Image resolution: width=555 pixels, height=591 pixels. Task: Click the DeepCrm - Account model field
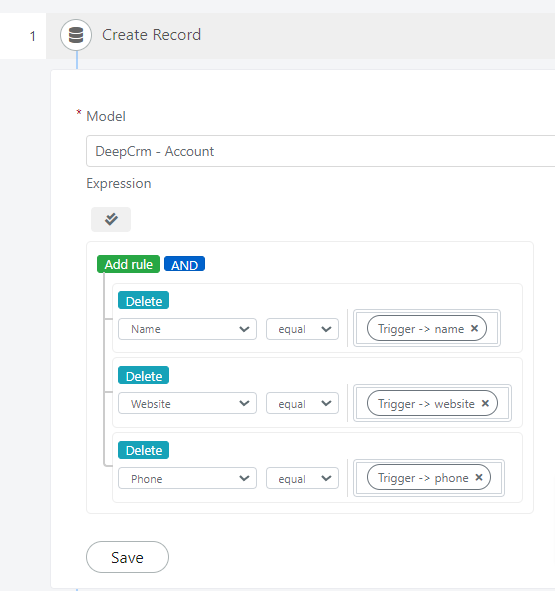(320, 151)
